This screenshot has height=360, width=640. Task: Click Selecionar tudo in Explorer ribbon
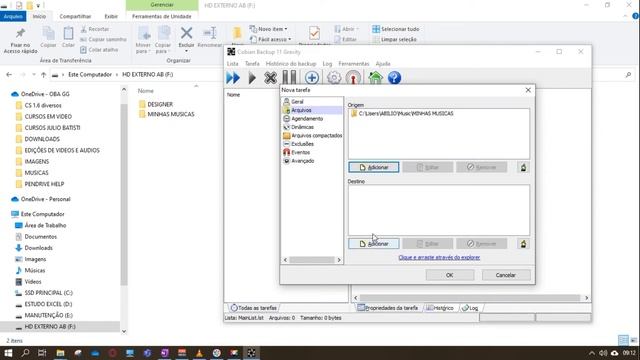tap(396, 29)
